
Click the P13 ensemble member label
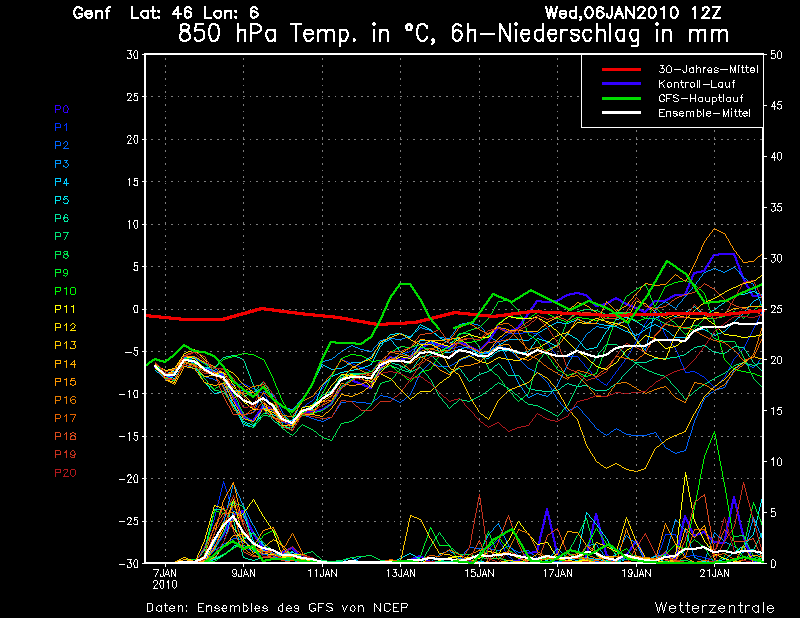pyautogui.click(x=65, y=345)
